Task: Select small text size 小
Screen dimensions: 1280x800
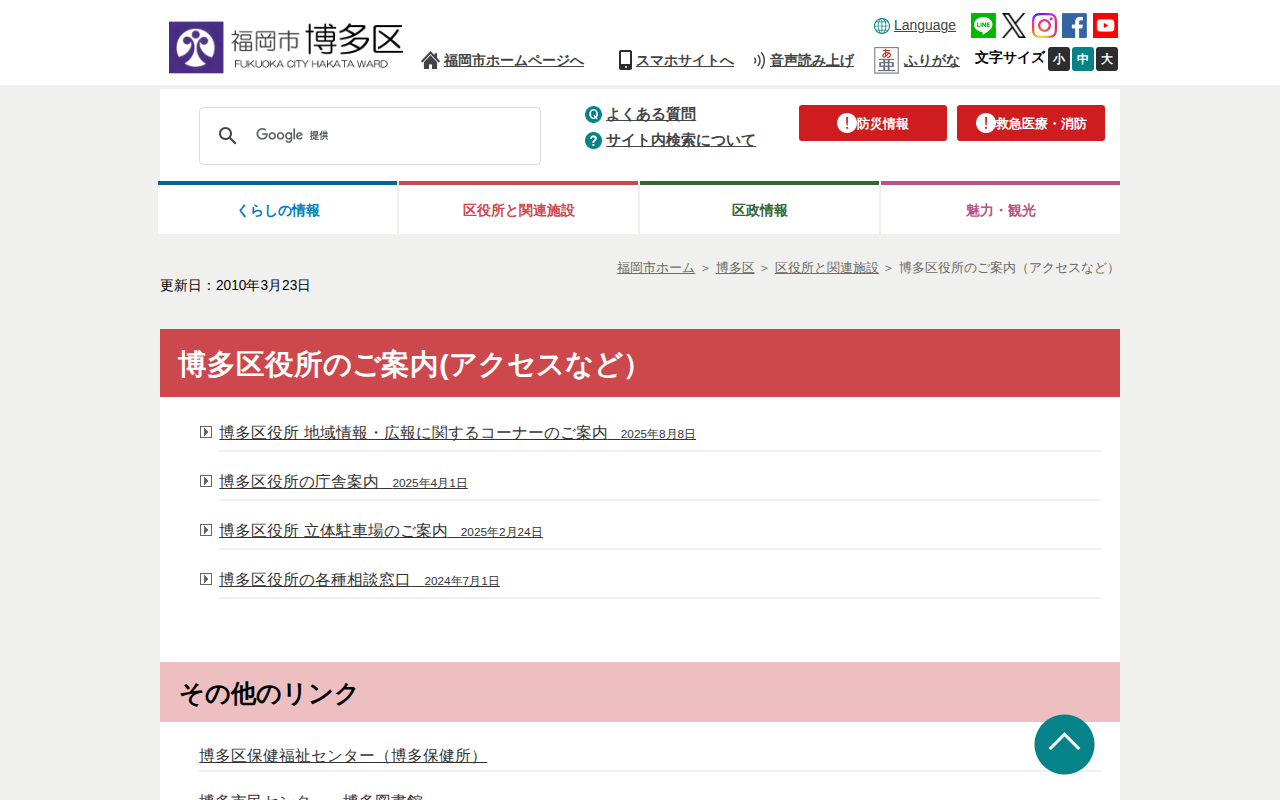Action: click(1058, 59)
